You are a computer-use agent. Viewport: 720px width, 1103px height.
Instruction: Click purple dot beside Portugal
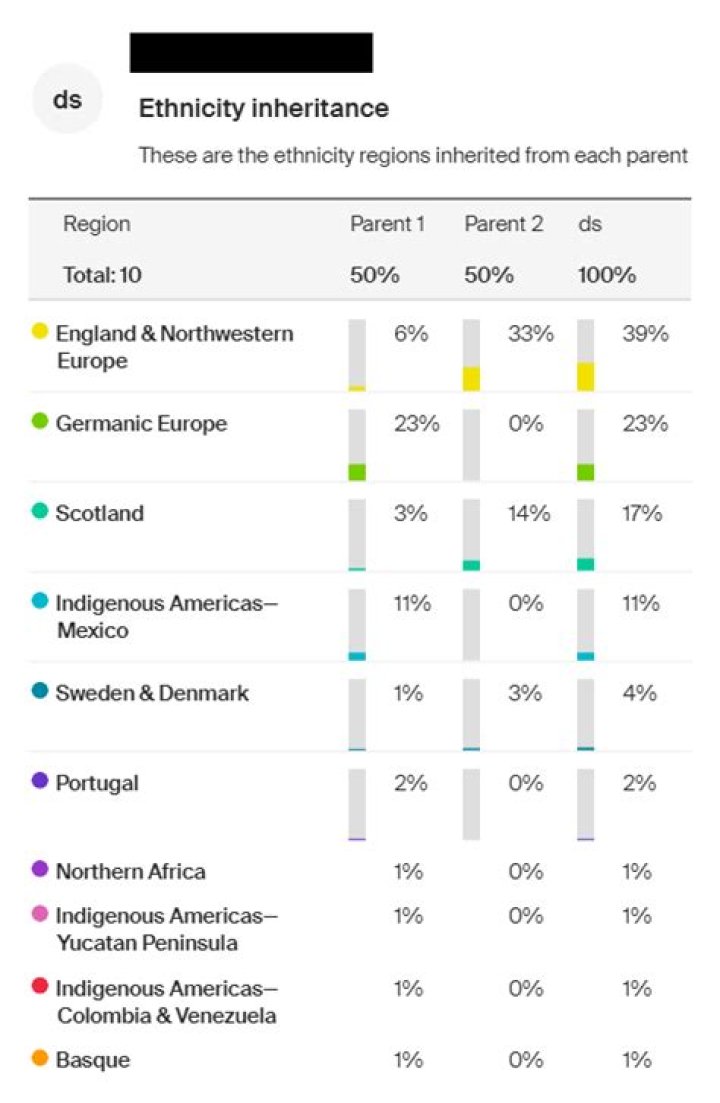pos(40,781)
